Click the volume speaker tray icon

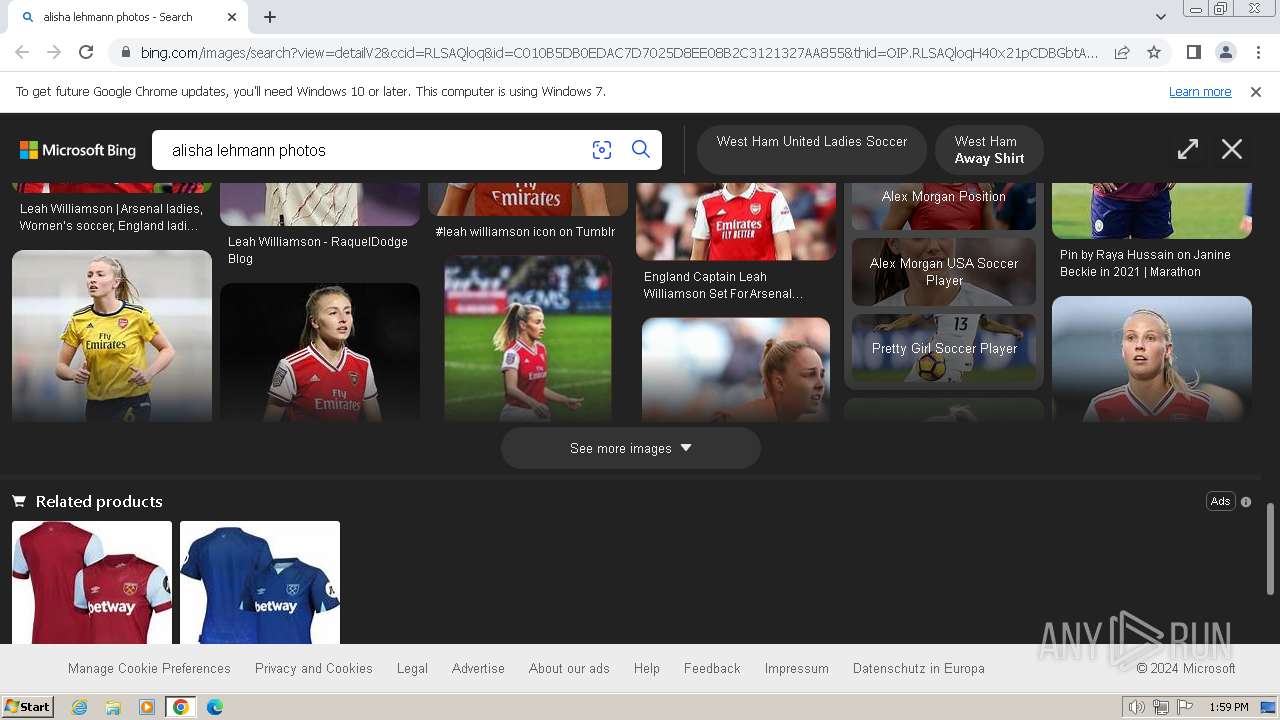click(x=1137, y=707)
